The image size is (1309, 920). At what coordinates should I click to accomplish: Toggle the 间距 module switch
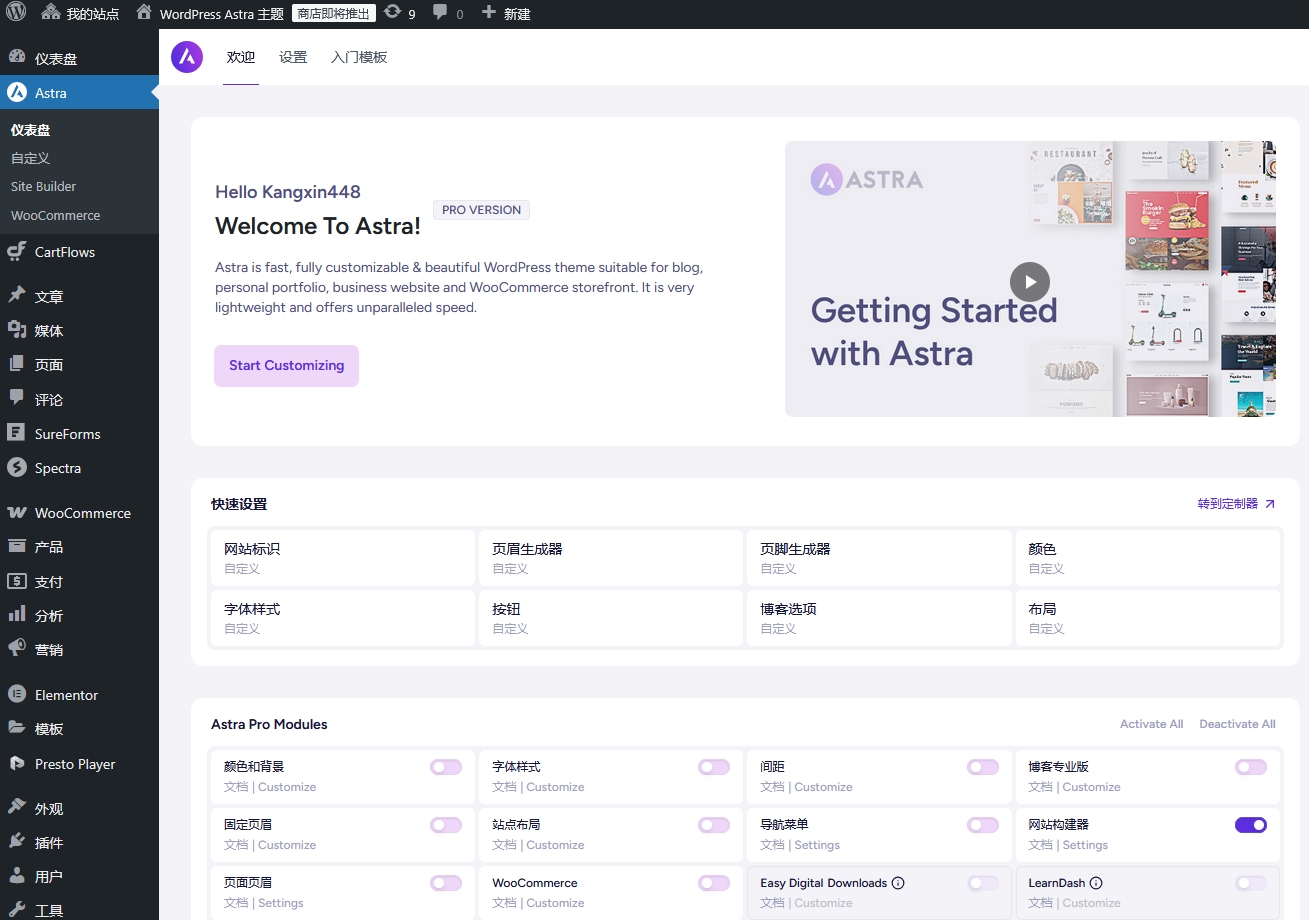pyautogui.click(x=983, y=767)
